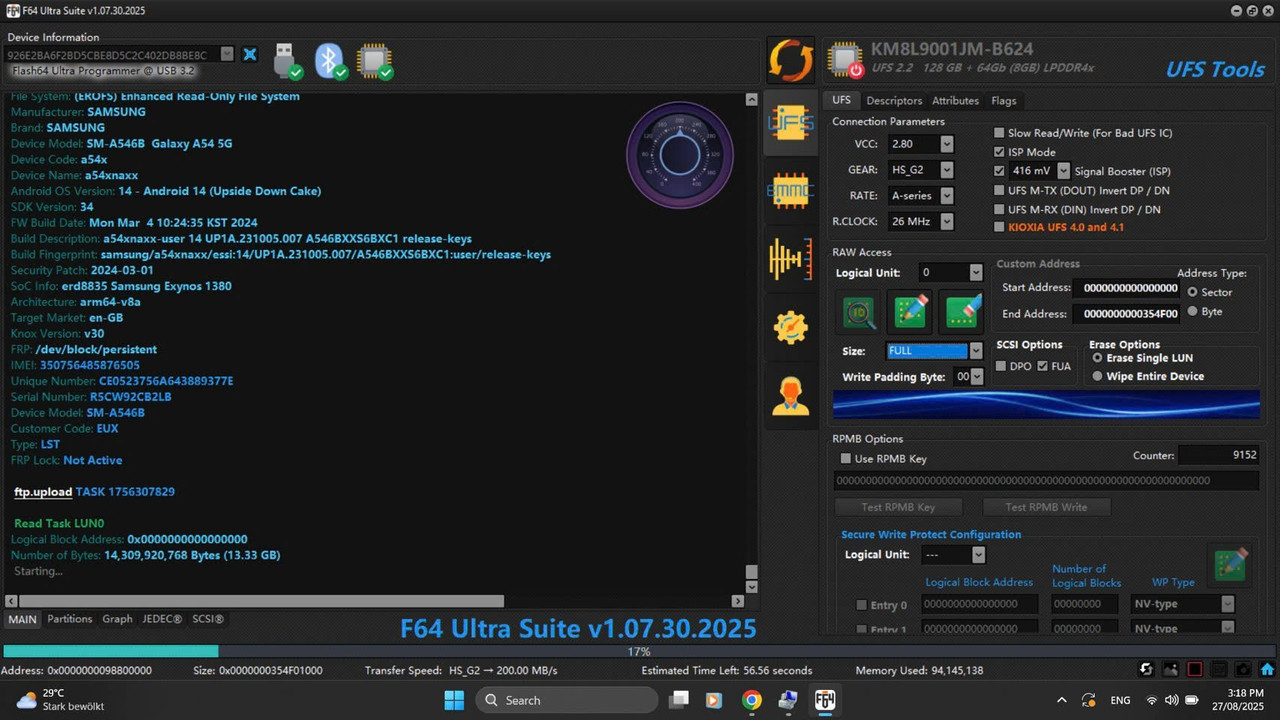Open the weather widget showing 29°C
This screenshot has height=720, width=1280.
point(60,700)
